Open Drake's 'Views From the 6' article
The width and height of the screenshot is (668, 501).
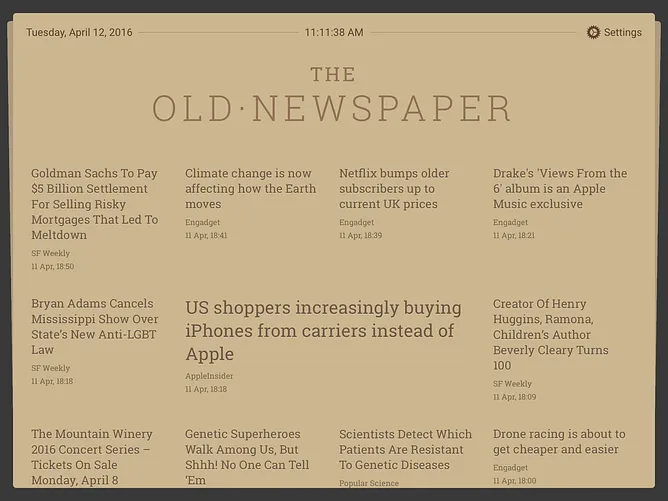560,189
